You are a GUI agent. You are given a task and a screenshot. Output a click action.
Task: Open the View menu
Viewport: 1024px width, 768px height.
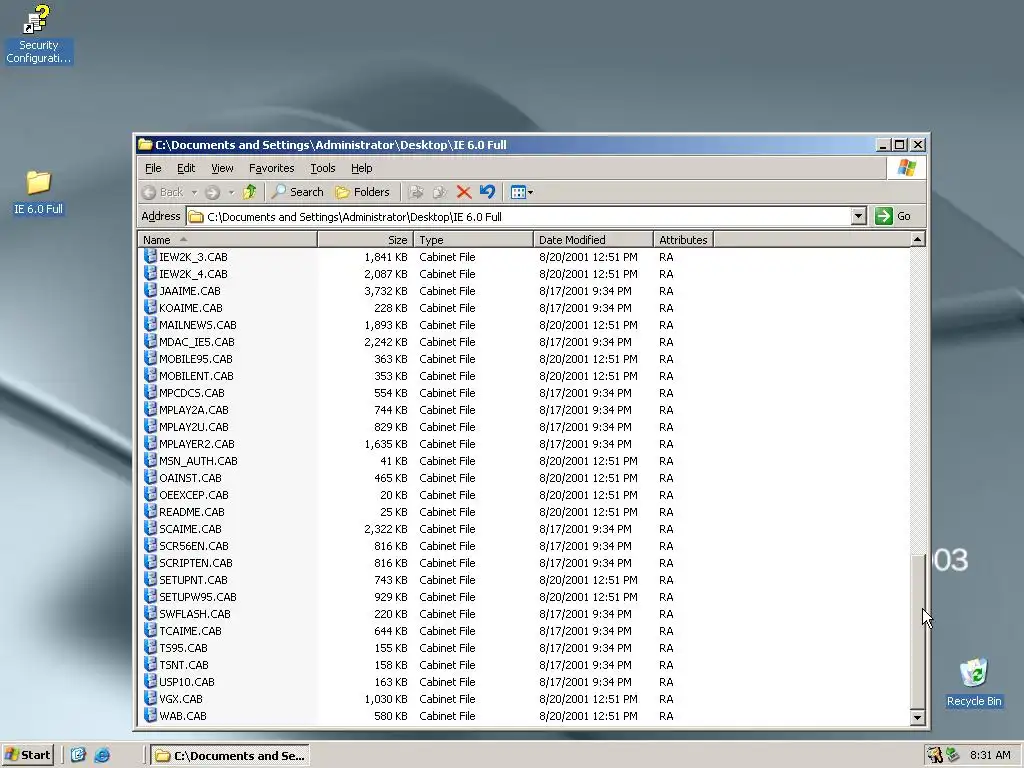tap(222, 168)
